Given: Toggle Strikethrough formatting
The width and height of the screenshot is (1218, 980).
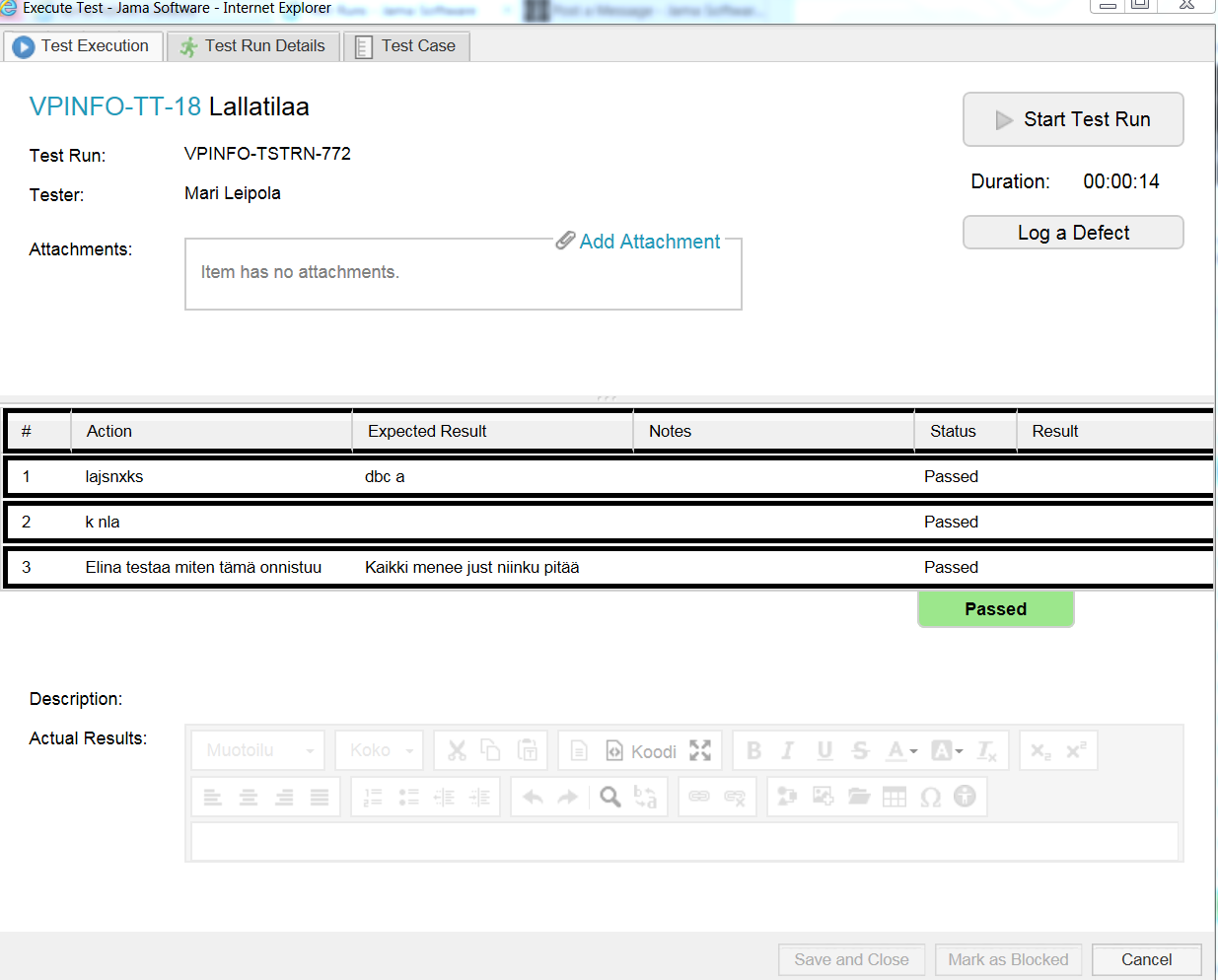Looking at the screenshot, I should pos(860,750).
